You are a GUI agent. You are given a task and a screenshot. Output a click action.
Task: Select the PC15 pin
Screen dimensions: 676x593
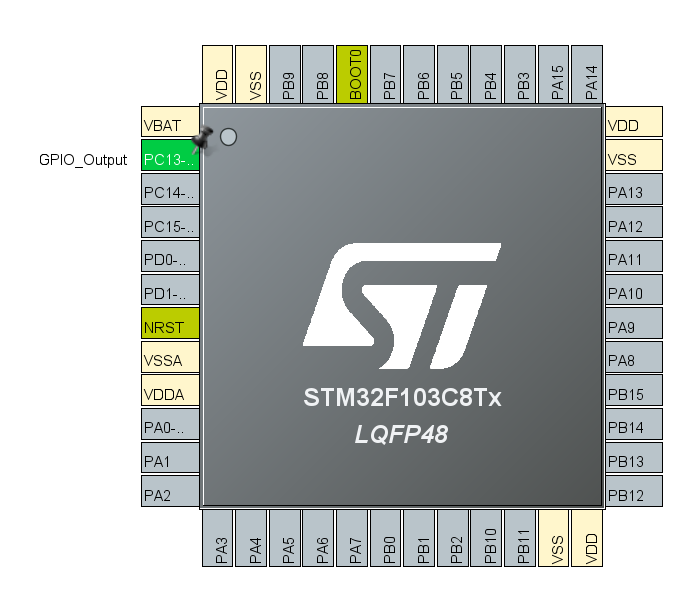click(x=170, y=223)
